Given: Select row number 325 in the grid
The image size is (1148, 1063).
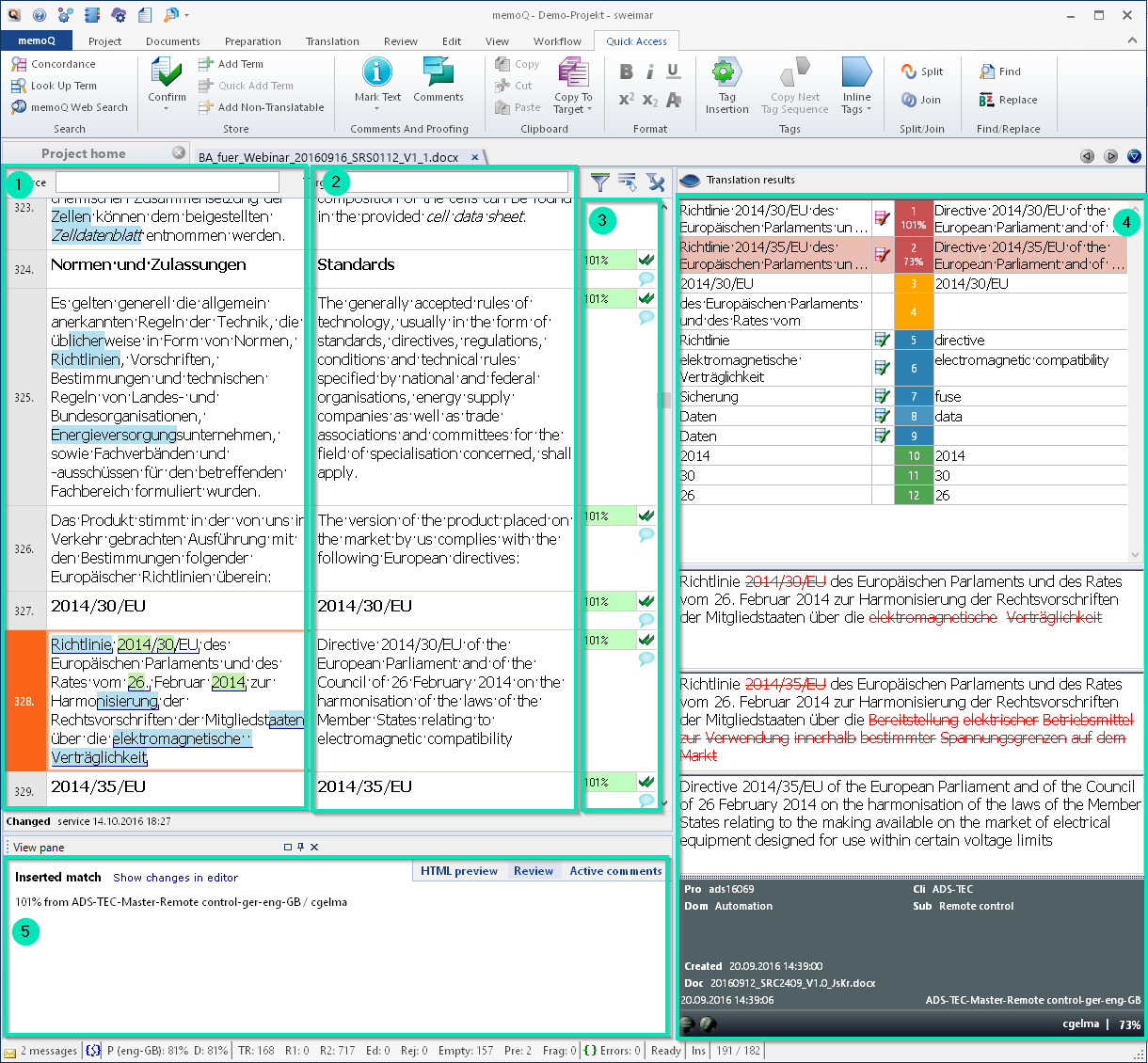Looking at the screenshot, I should point(24,397).
